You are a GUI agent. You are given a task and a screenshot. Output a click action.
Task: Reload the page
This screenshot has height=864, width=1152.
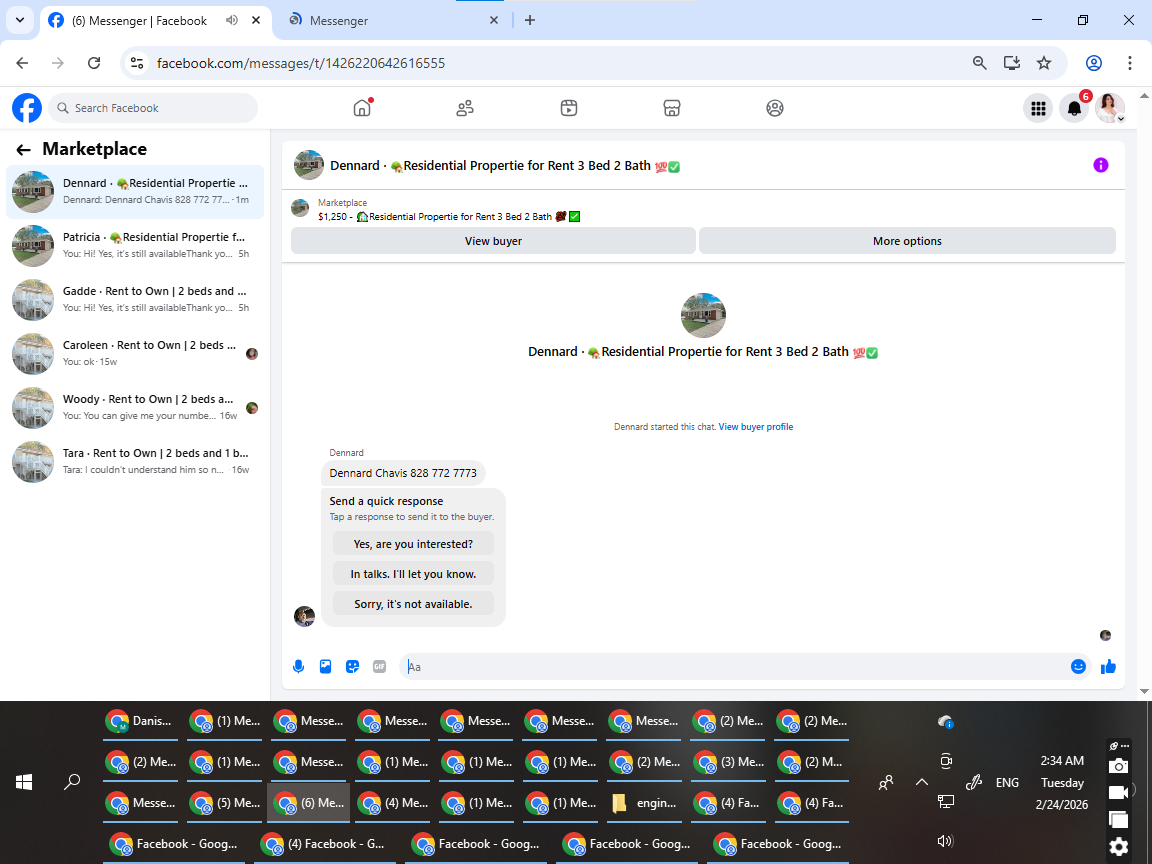[94, 63]
